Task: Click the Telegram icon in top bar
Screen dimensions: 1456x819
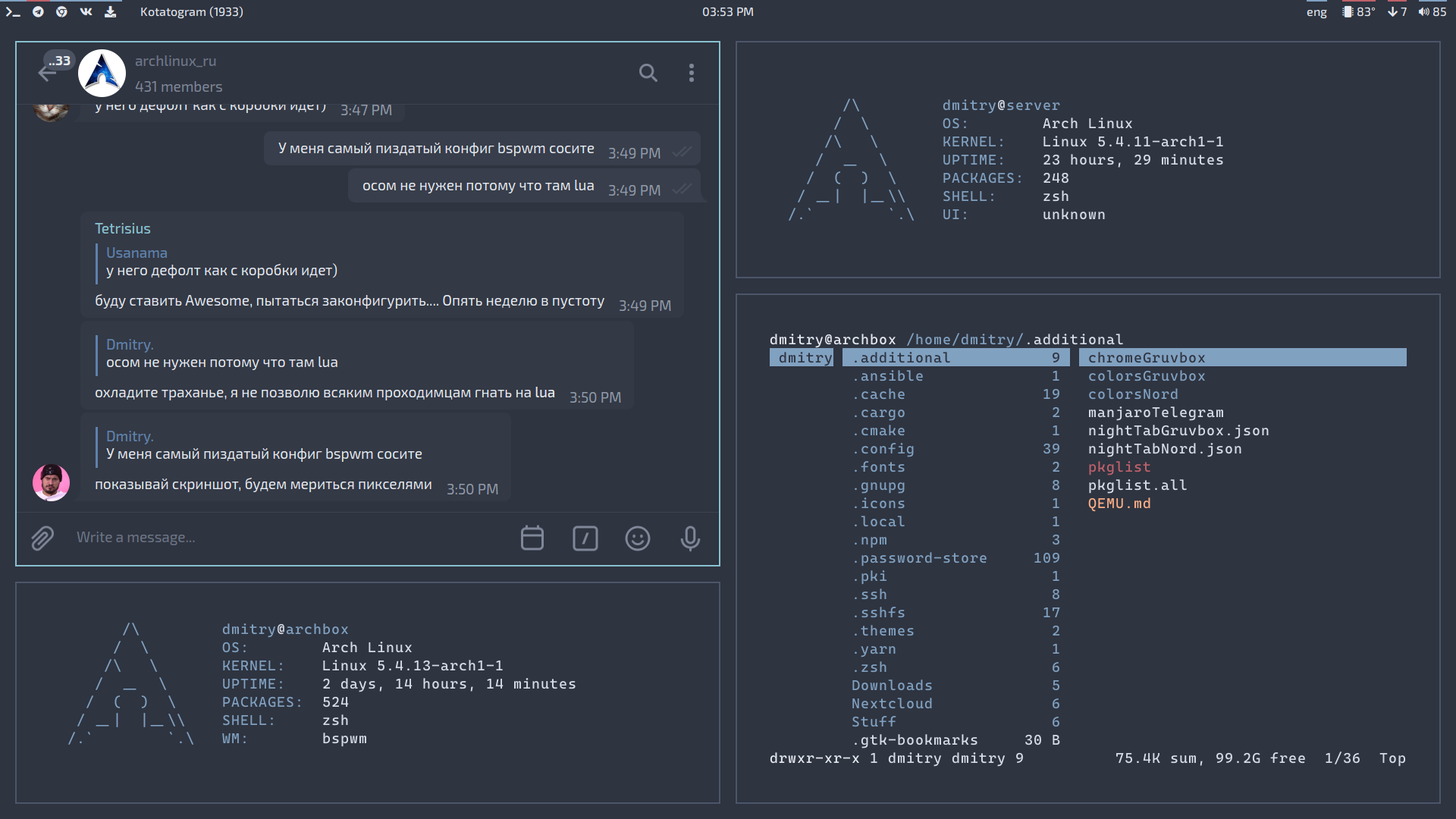Action: click(x=38, y=11)
